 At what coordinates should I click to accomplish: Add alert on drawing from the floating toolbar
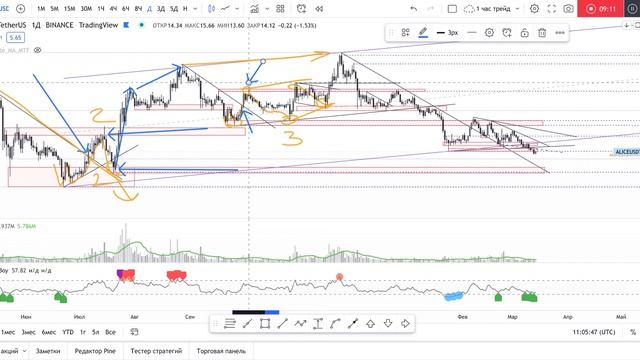pos(507,33)
